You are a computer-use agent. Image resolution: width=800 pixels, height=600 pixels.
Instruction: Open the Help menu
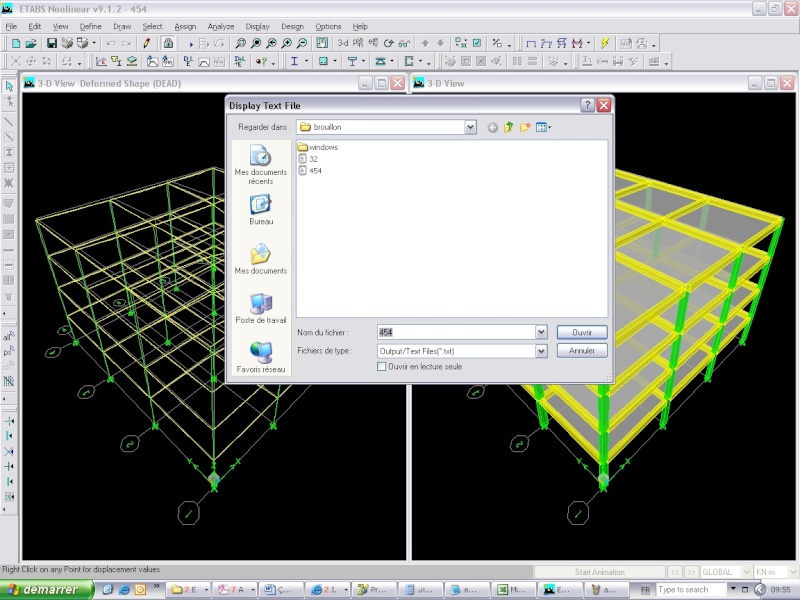[360, 27]
